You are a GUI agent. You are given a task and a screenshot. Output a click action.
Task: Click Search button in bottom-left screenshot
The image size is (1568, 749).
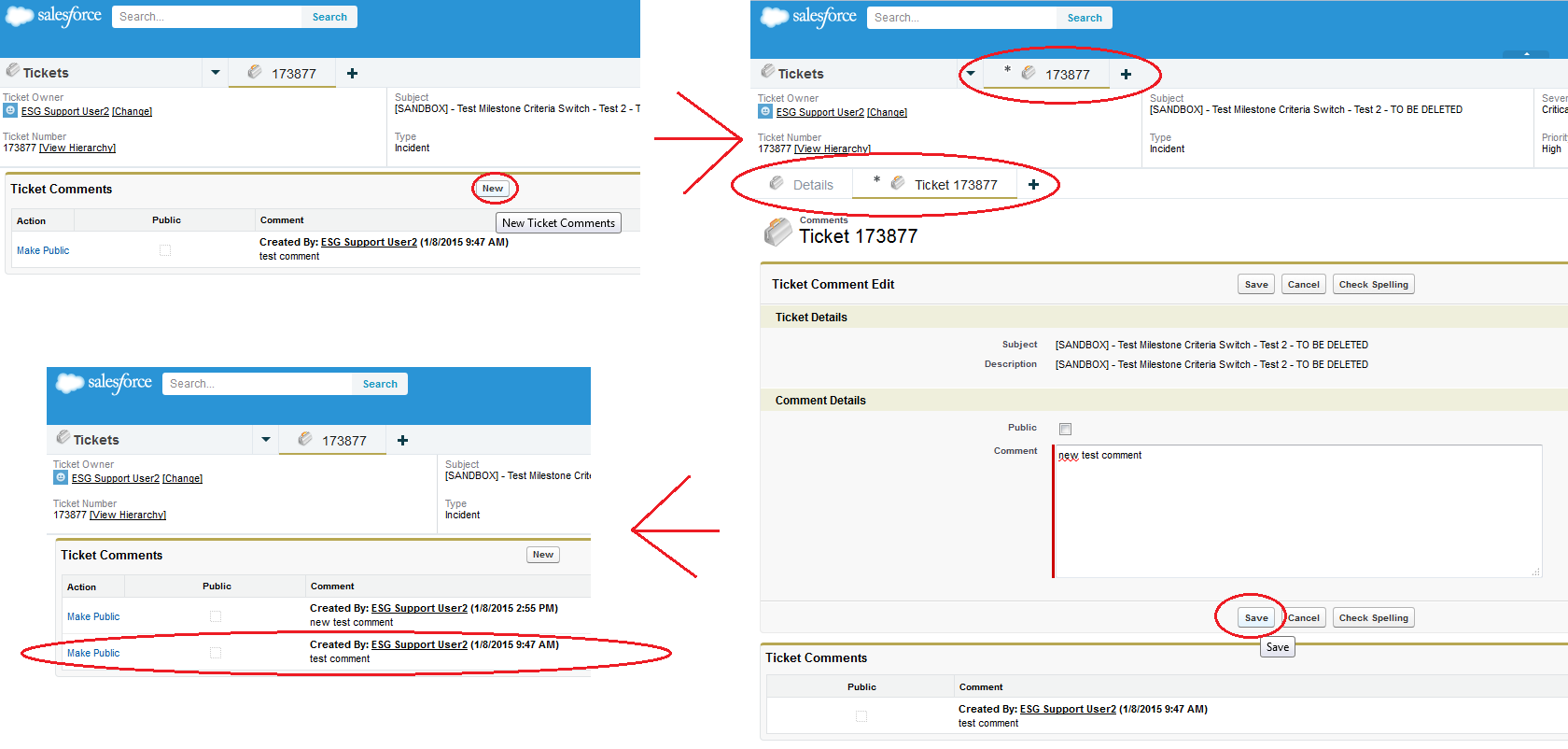[x=380, y=384]
